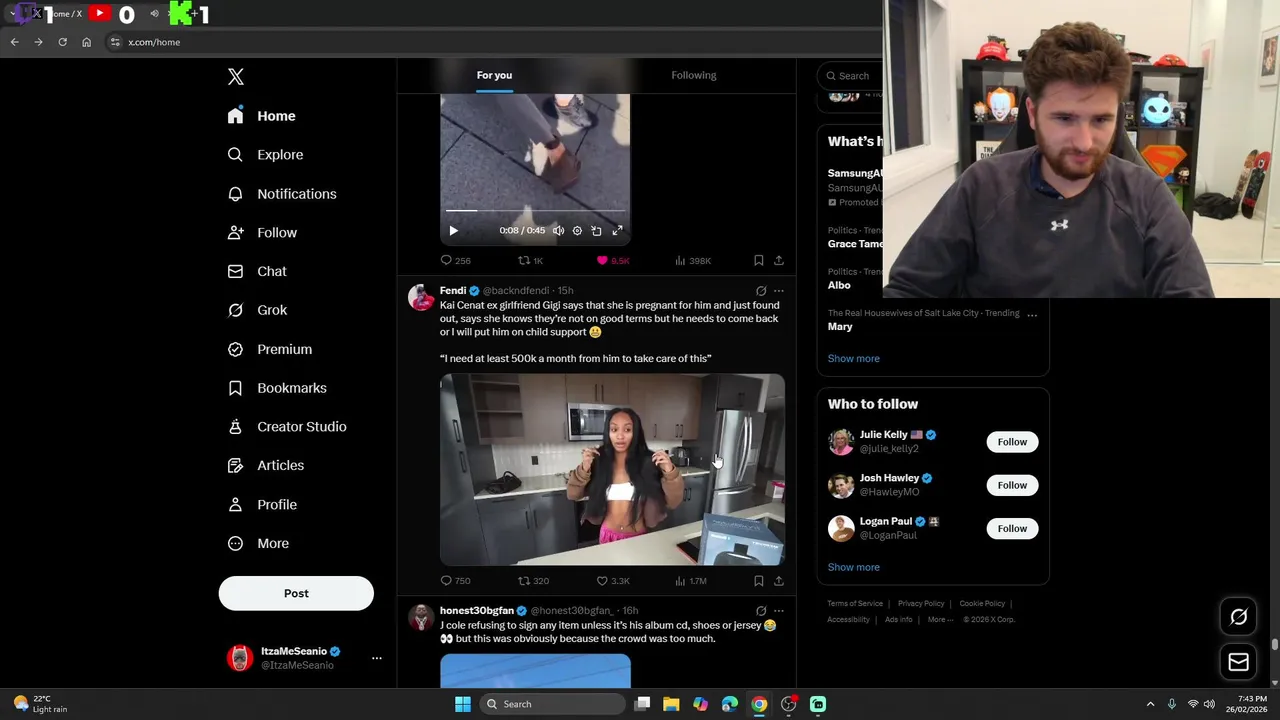Viewport: 1280px width, 720px height.
Task: Click Show more under Who to follow
Action: (853, 567)
